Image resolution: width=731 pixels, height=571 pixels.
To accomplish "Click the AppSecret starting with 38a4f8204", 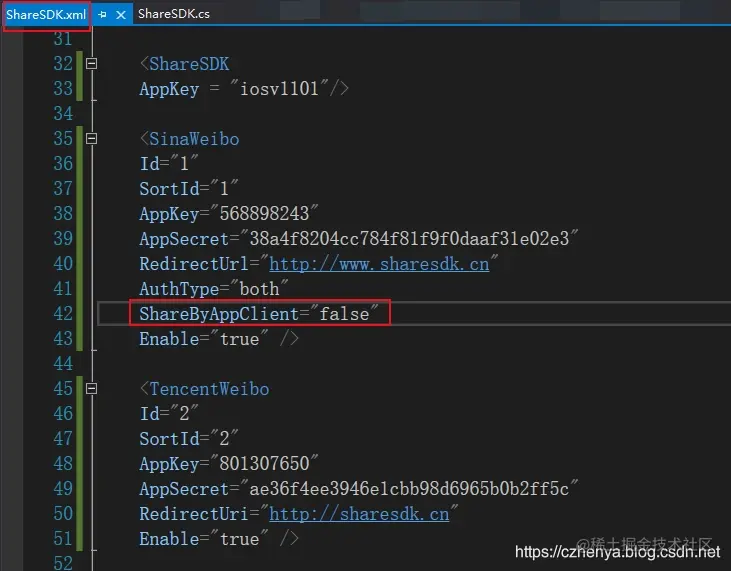I will [359, 239].
